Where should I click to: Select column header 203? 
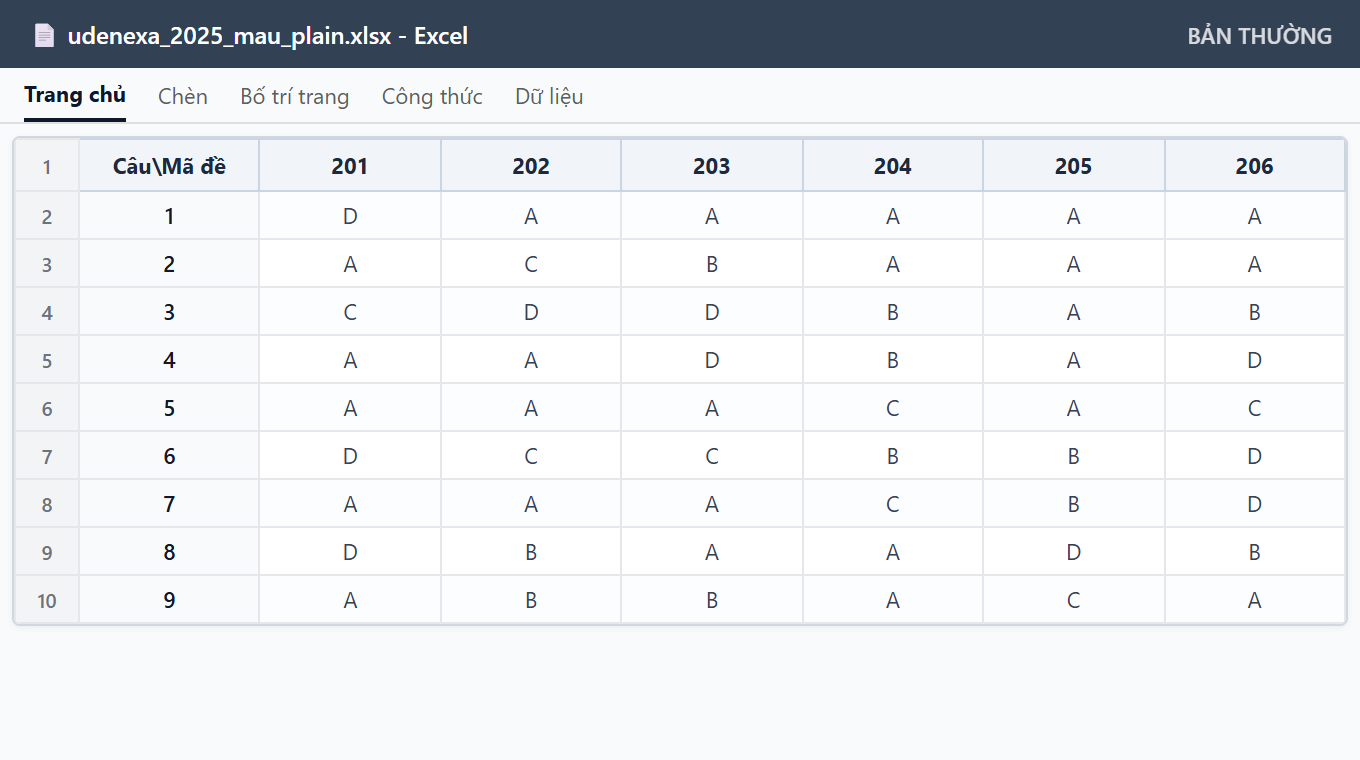[x=712, y=166]
